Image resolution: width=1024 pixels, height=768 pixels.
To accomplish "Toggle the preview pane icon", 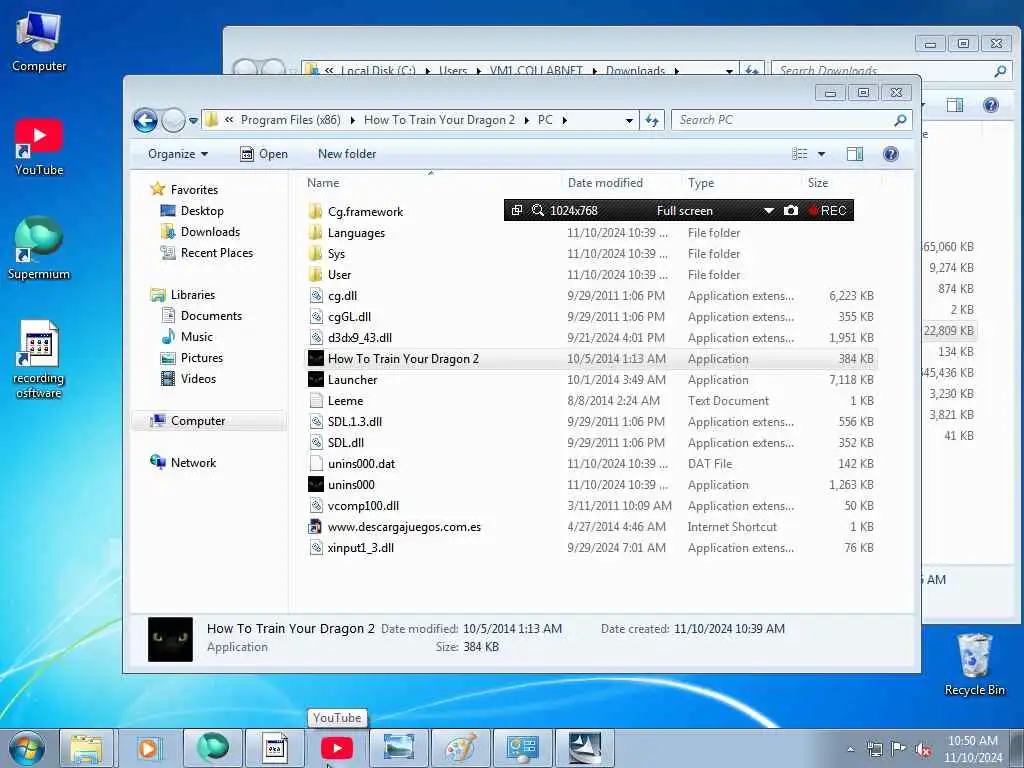I will click(x=854, y=154).
